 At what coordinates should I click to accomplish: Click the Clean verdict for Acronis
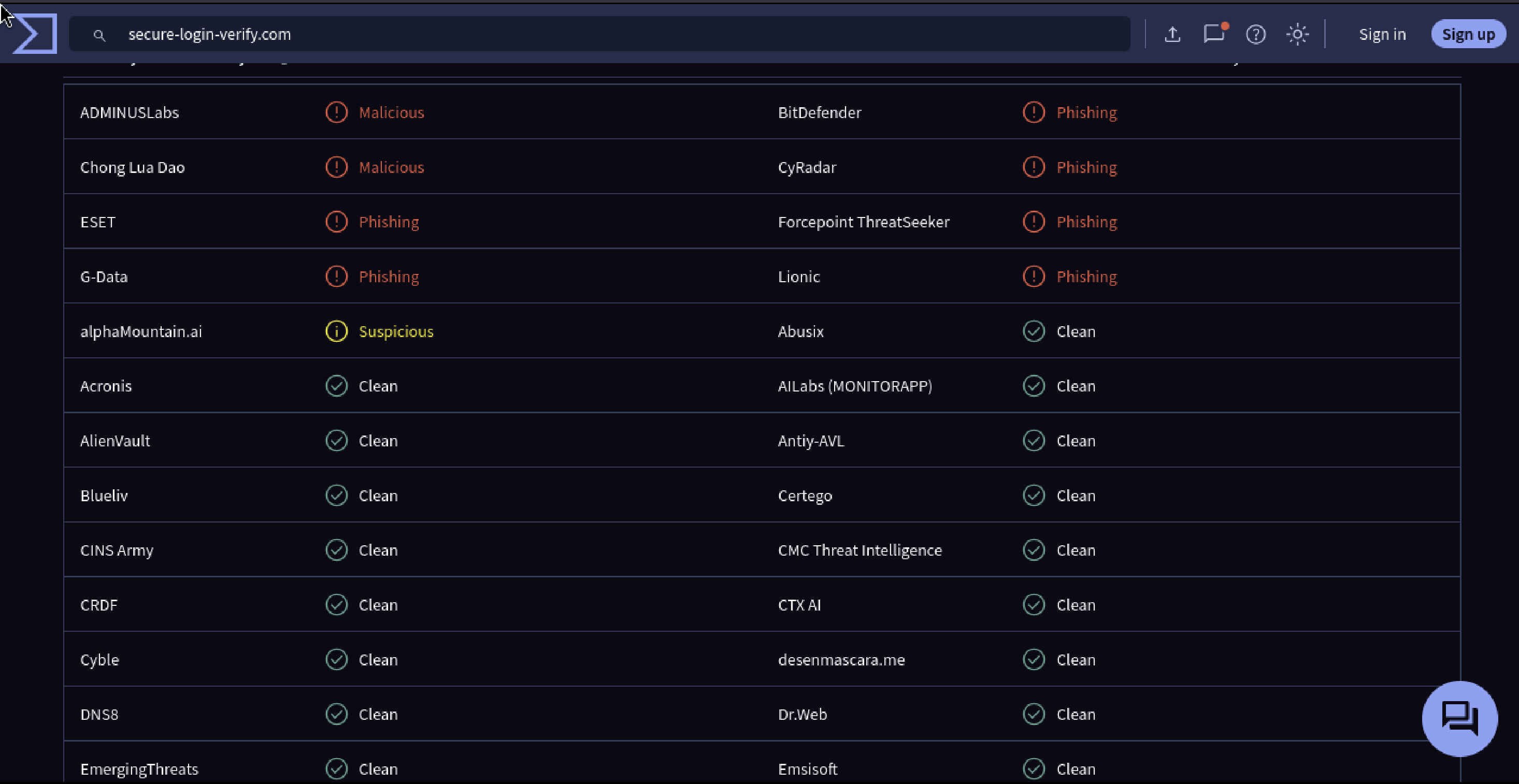point(379,386)
